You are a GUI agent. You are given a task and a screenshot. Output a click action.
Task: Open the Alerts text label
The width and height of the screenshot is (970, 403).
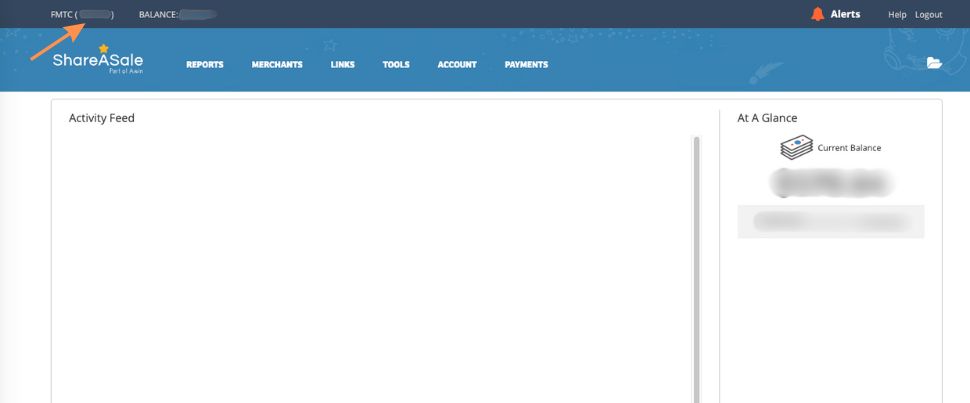[845, 15]
